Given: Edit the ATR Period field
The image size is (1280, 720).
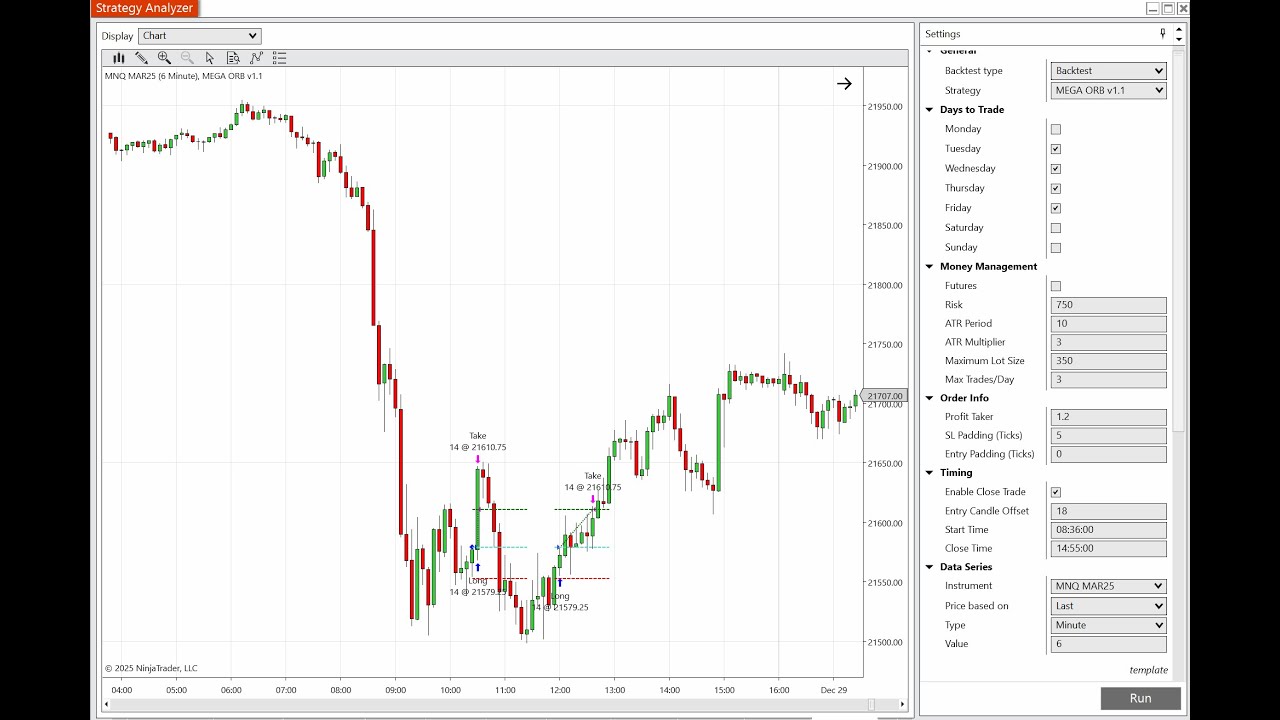Looking at the screenshot, I should (x=1109, y=324).
